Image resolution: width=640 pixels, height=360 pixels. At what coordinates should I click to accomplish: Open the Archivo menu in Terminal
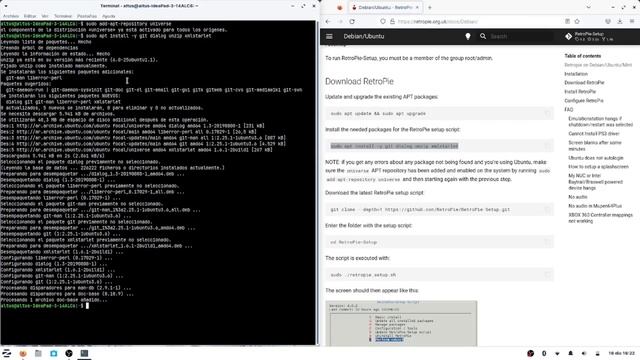pos(11,16)
